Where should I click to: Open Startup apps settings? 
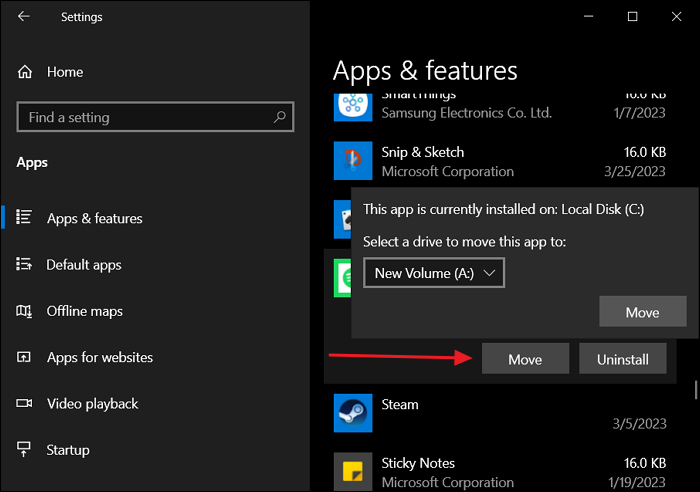(68, 450)
